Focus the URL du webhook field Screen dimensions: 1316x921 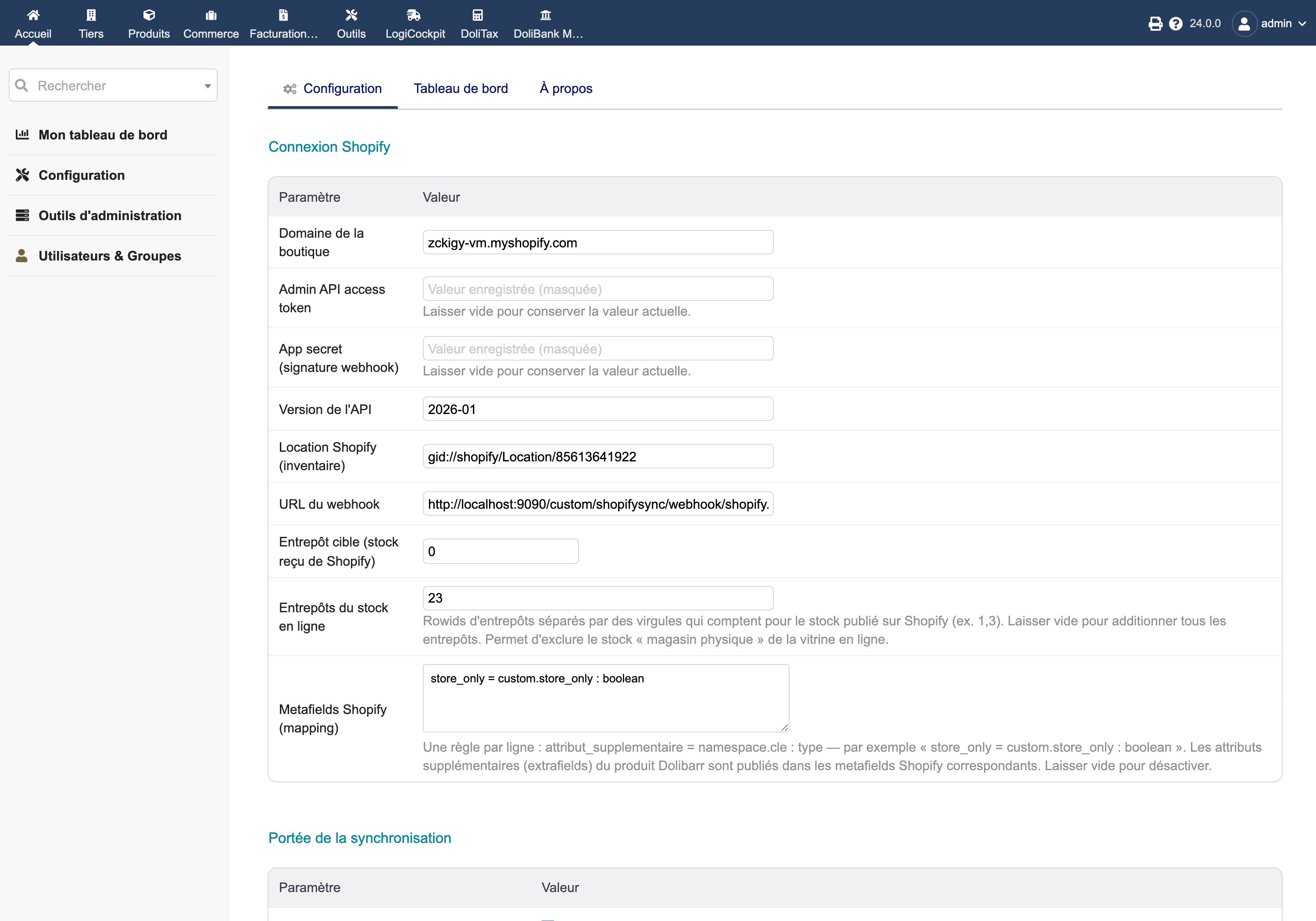coord(598,504)
